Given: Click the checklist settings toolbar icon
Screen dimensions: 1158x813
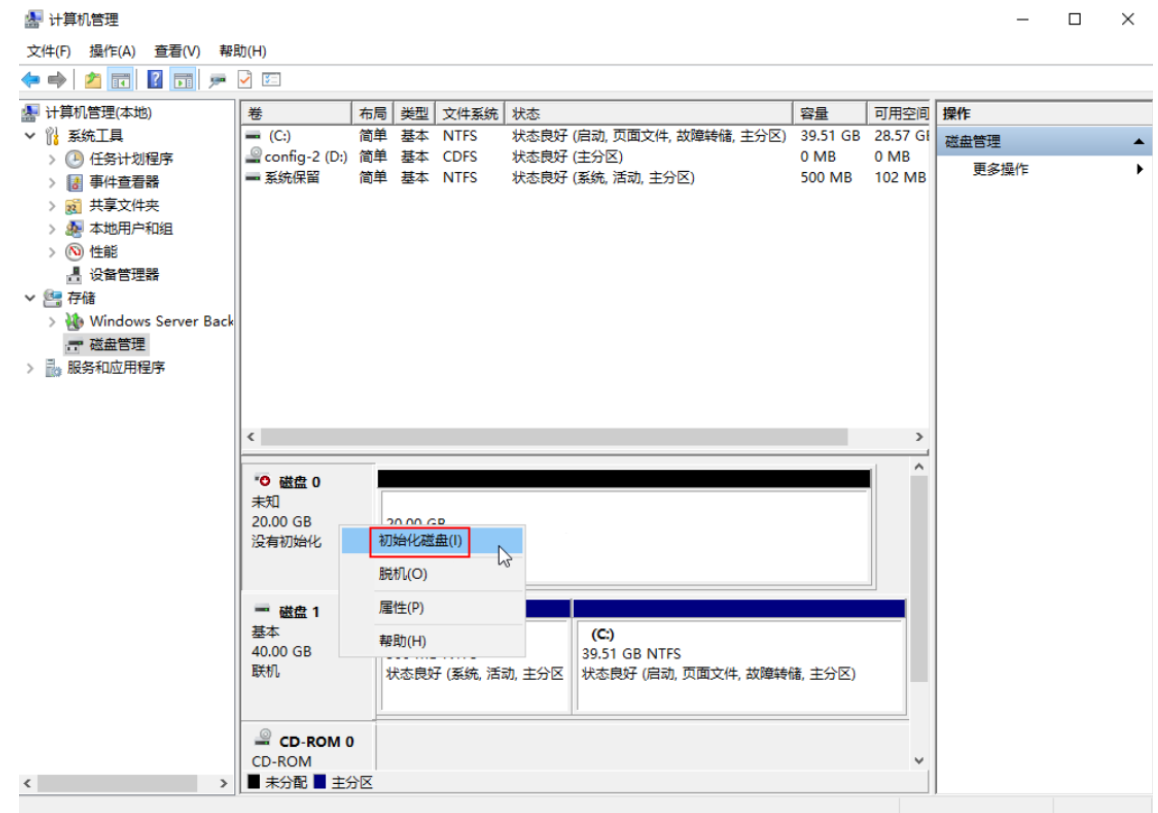Looking at the screenshot, I should (271, 79).
